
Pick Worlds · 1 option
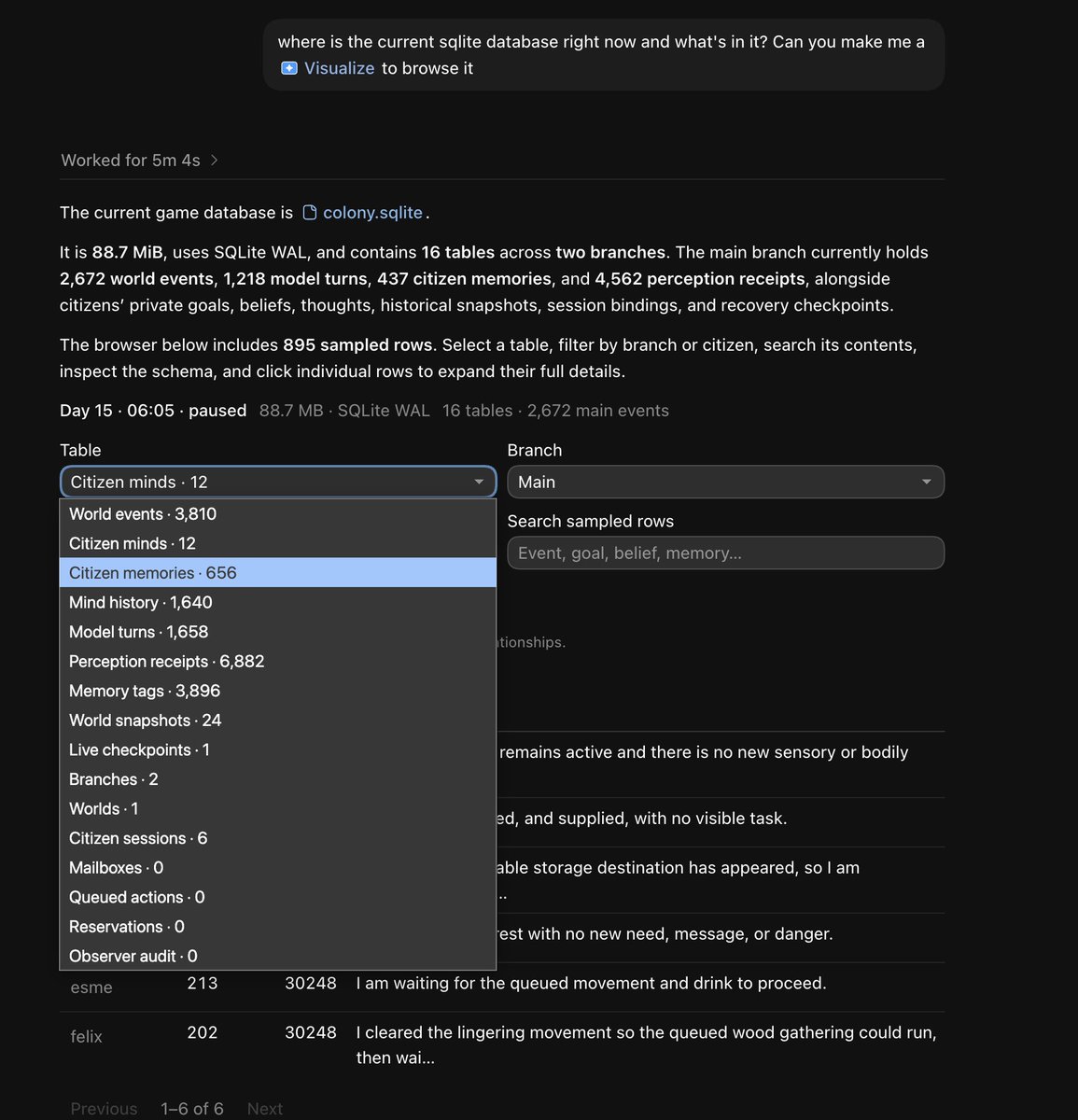pos(278,808)
